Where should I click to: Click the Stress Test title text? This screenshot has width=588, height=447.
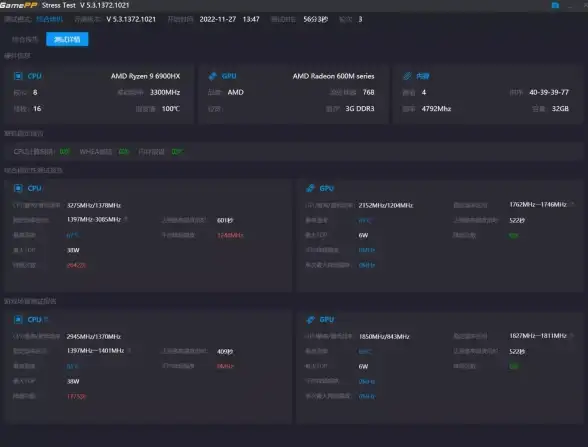click(x=59, y=5)
